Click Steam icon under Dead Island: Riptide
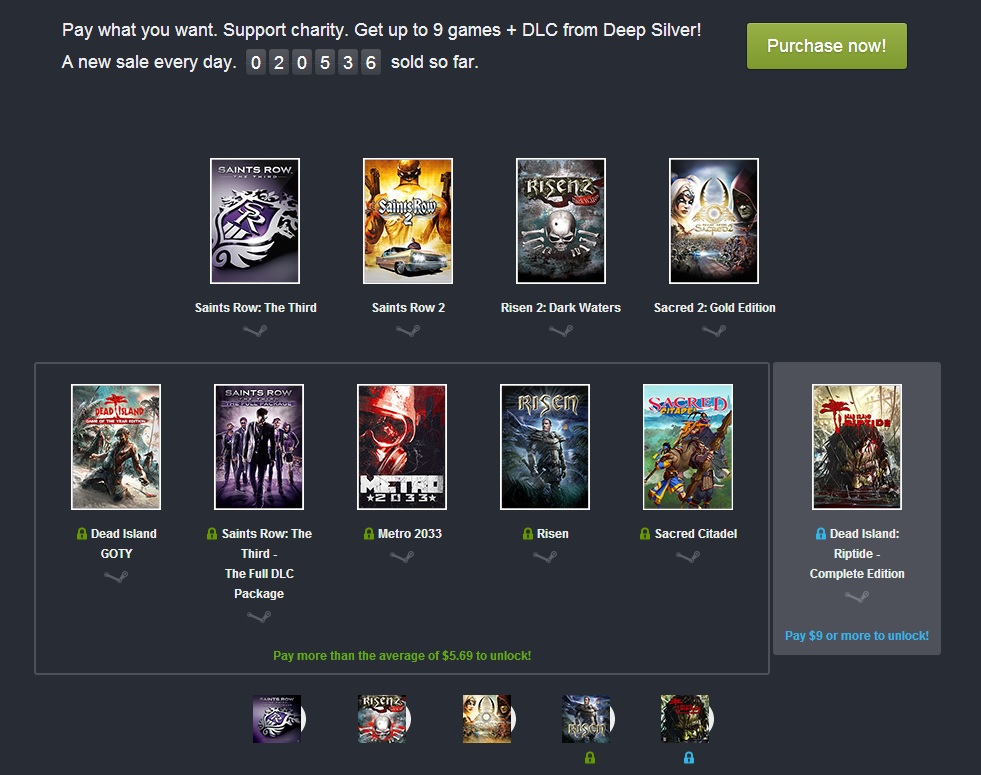 click(857, 597)
